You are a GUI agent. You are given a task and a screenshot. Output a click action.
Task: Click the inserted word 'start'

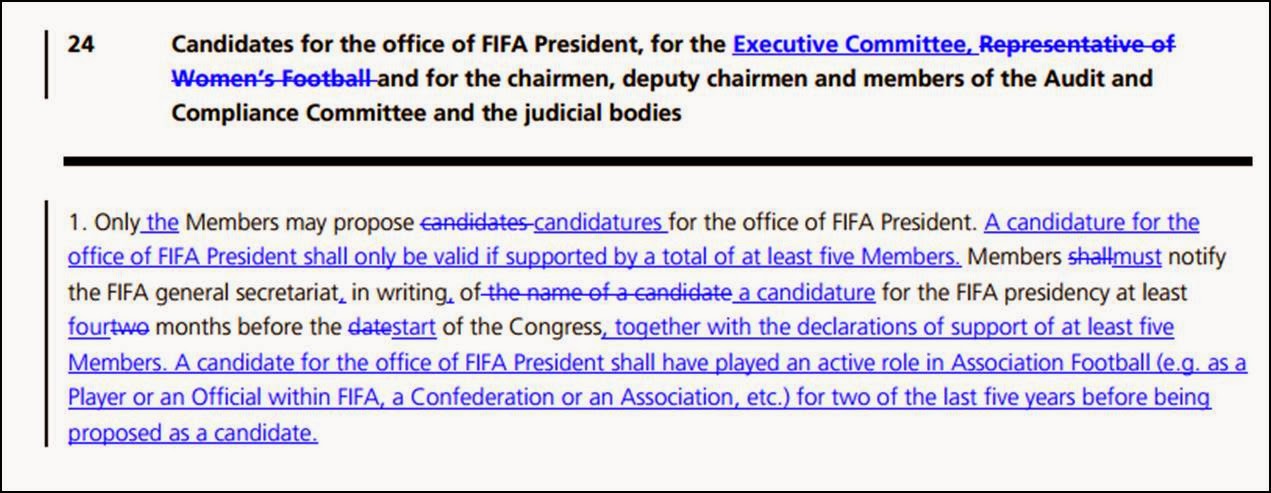(x=414, y=328)
